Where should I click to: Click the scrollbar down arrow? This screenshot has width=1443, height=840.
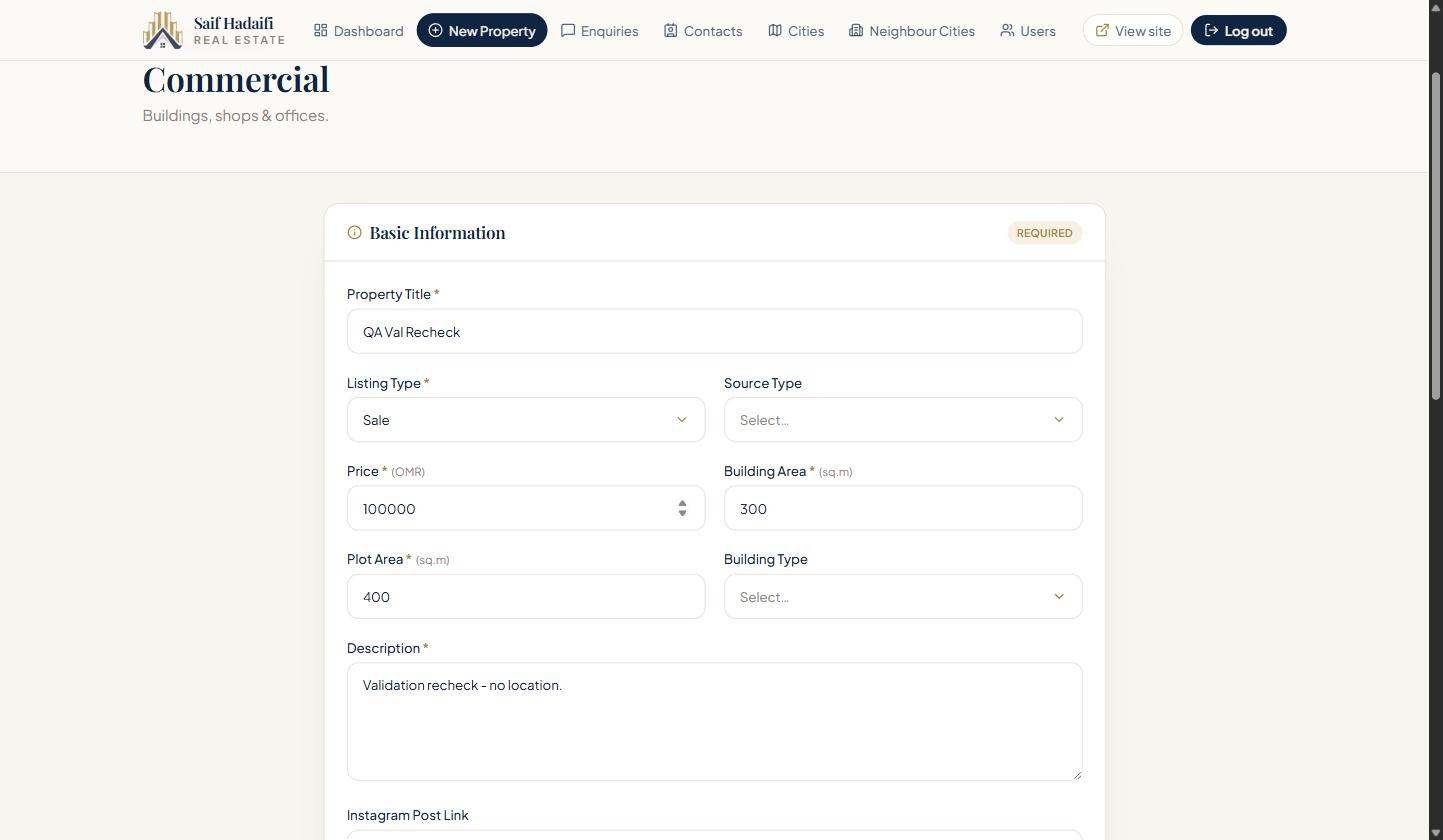pyautogui.click(x=1436, y=833)
